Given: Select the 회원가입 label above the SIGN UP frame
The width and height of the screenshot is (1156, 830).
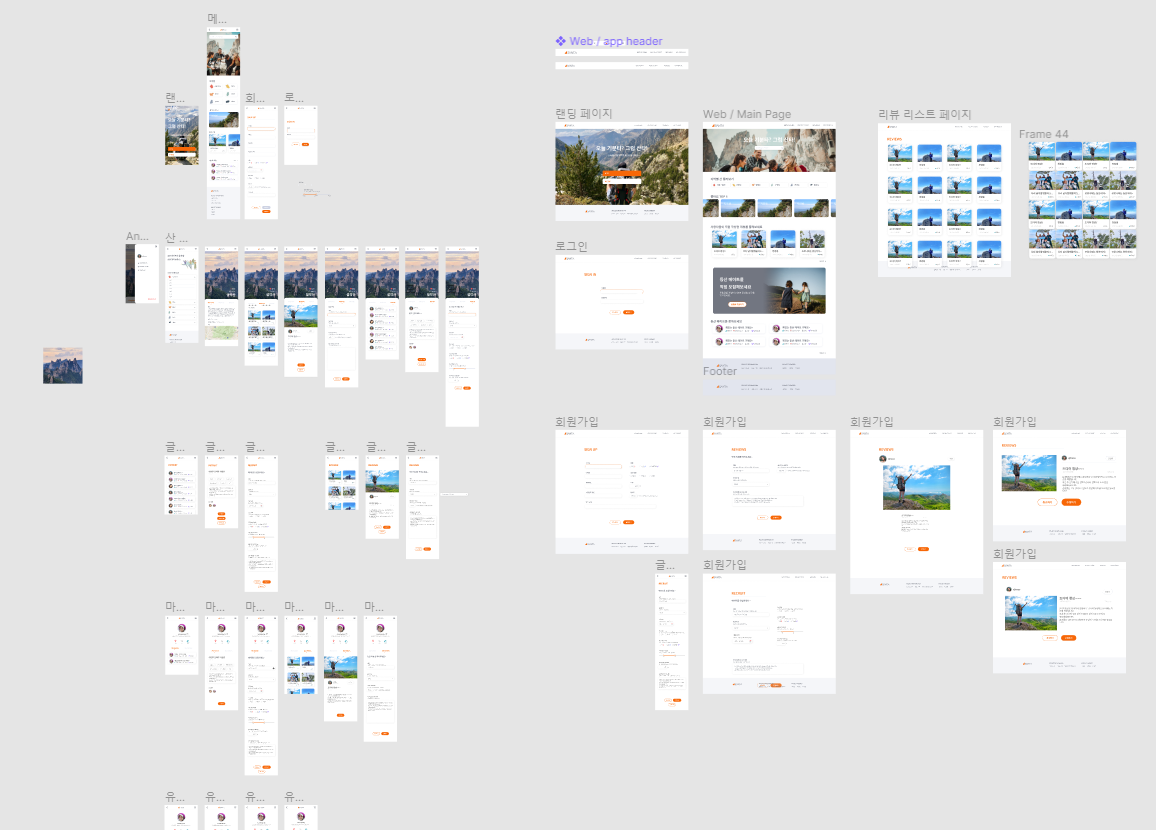Looking at the screenshot, I should 577,422.
